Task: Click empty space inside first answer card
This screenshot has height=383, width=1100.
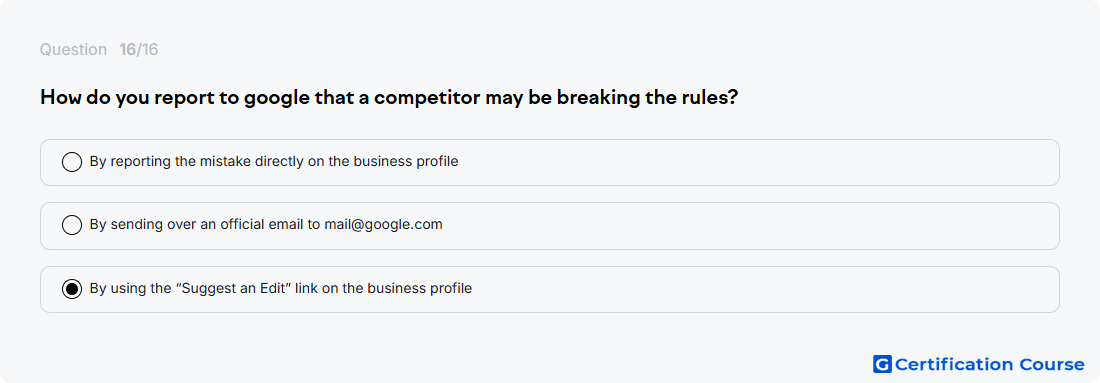Action: [758, 162]
